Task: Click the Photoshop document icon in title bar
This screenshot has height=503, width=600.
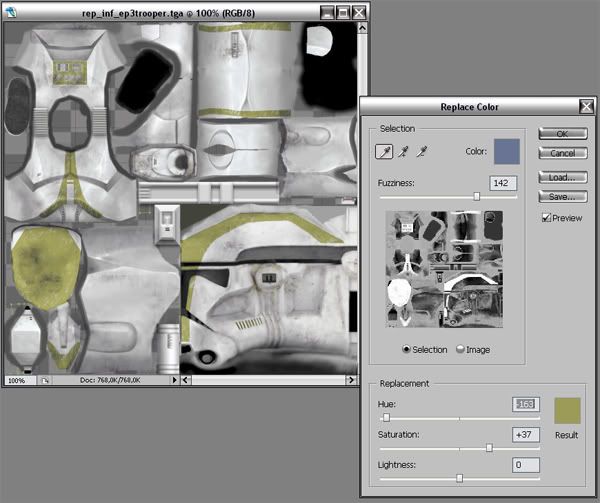Action: pos(11,12)
